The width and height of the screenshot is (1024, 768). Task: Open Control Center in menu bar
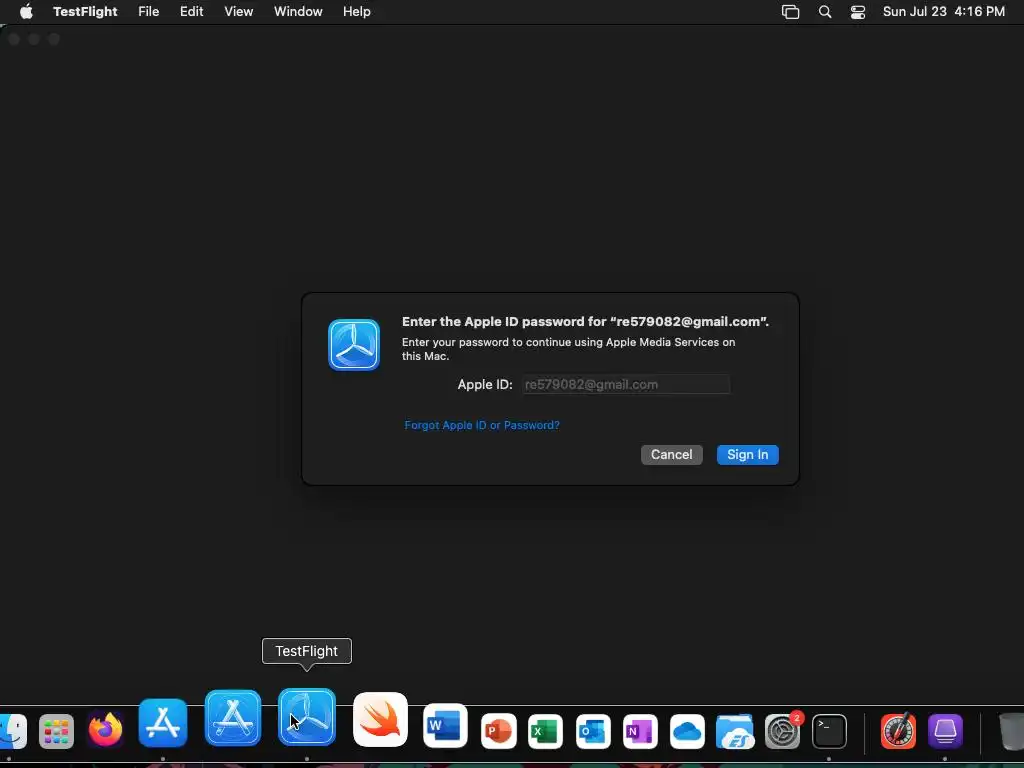857,11
